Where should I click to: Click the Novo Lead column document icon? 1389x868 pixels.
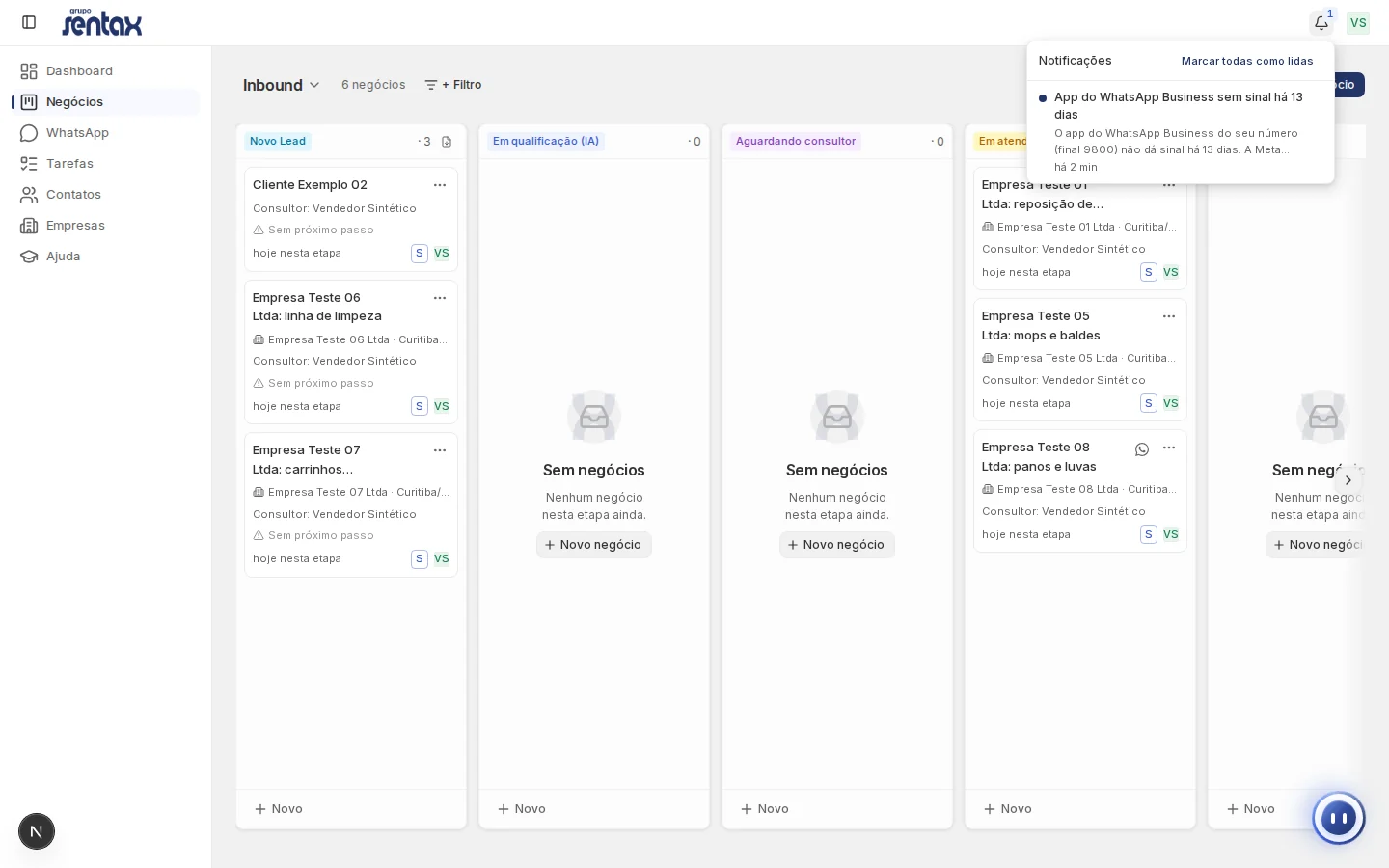447,142
